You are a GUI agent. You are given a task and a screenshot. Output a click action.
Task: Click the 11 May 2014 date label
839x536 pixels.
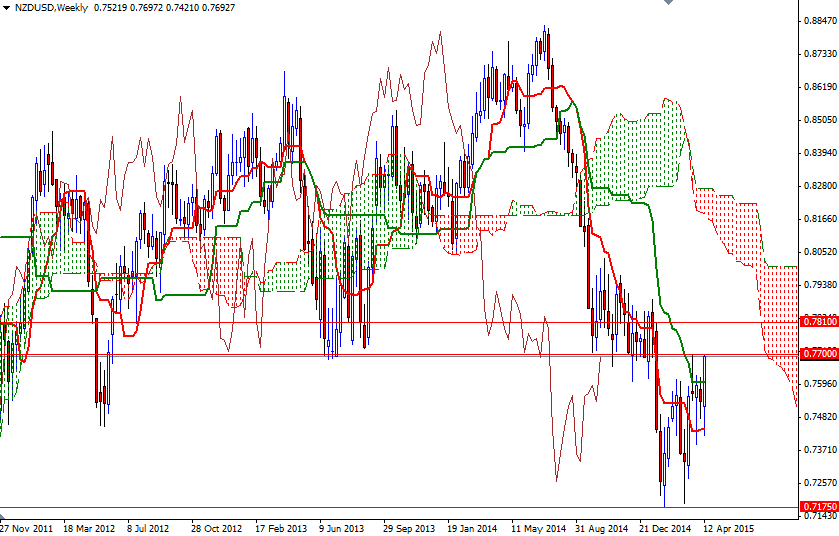pos(539,529)
